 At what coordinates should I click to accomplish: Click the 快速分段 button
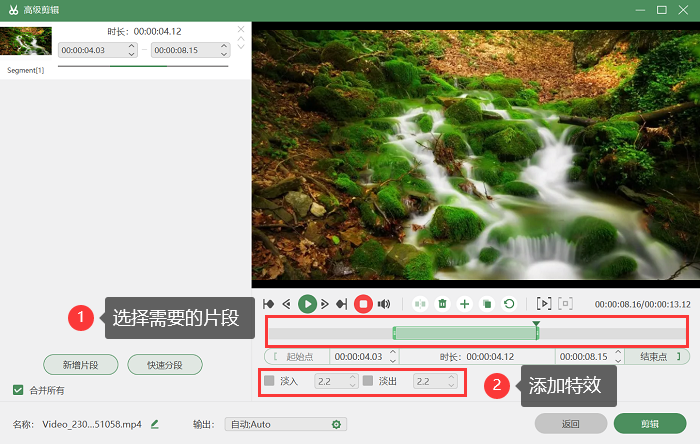(165, 365)
